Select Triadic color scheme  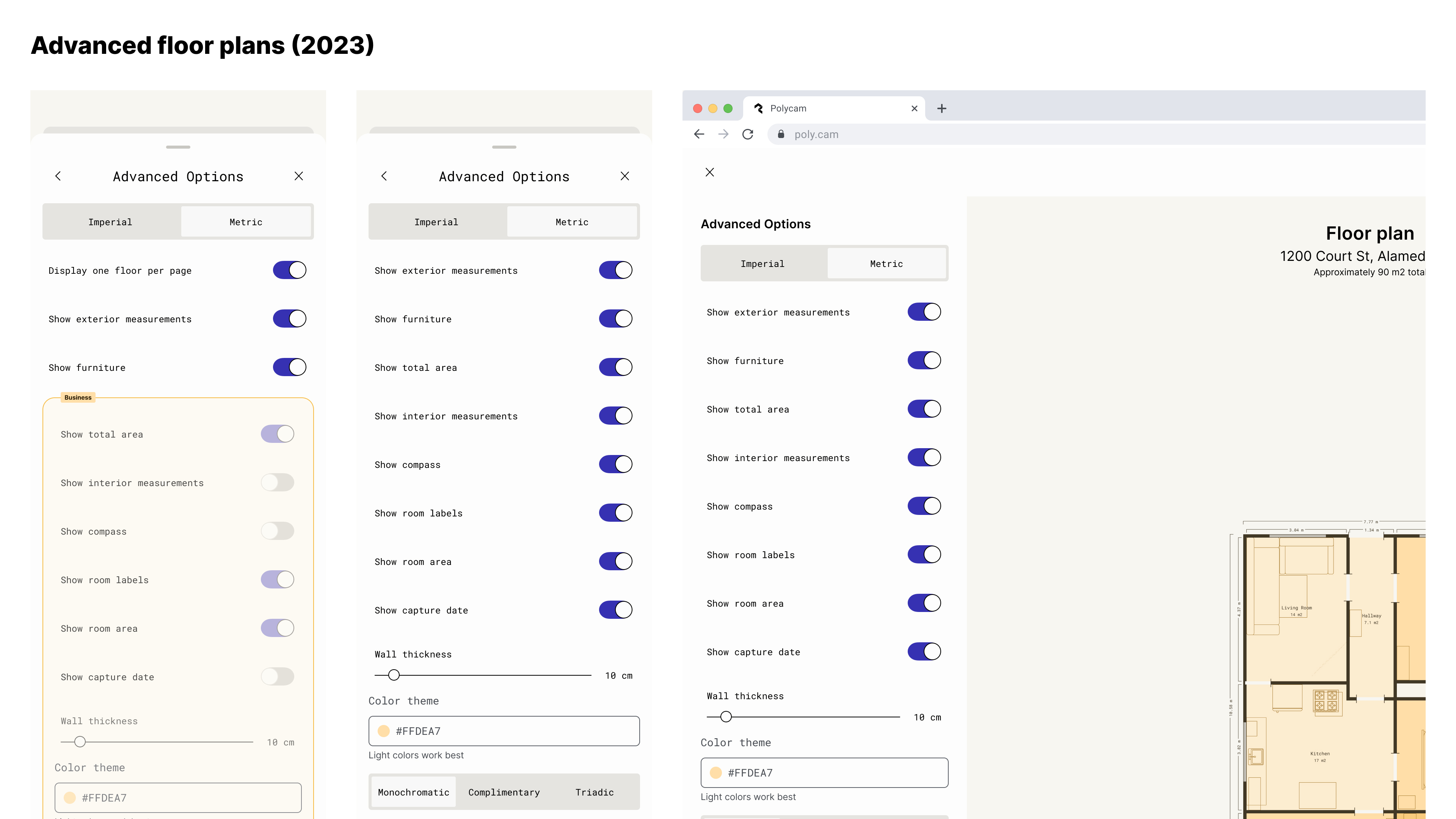[595, 792]
